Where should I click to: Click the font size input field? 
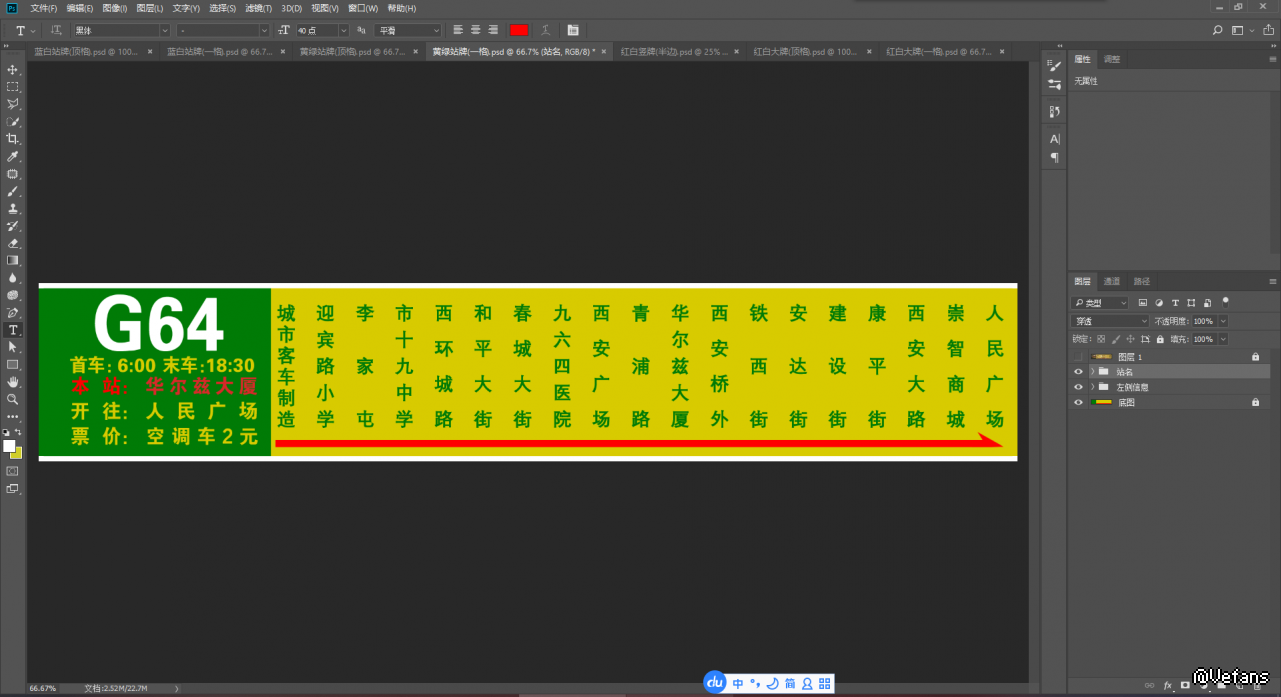click(x=317, y=31)
